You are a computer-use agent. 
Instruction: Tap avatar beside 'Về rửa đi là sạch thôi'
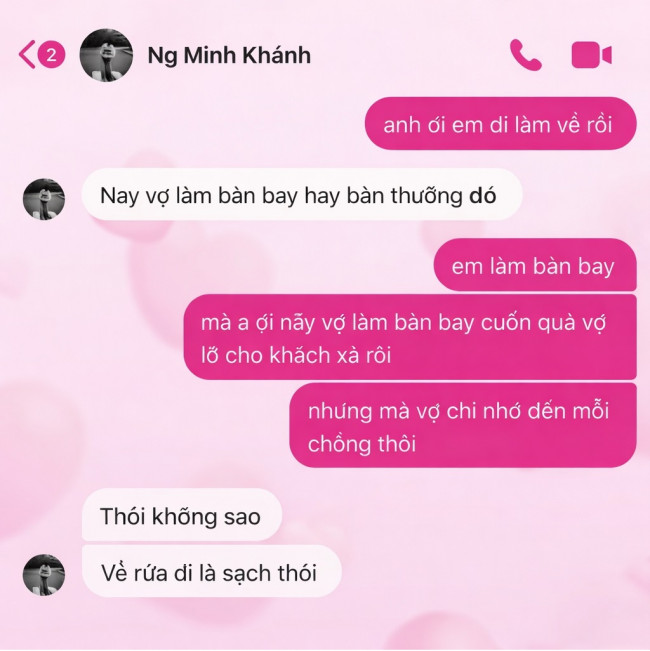tap(44, 575)
